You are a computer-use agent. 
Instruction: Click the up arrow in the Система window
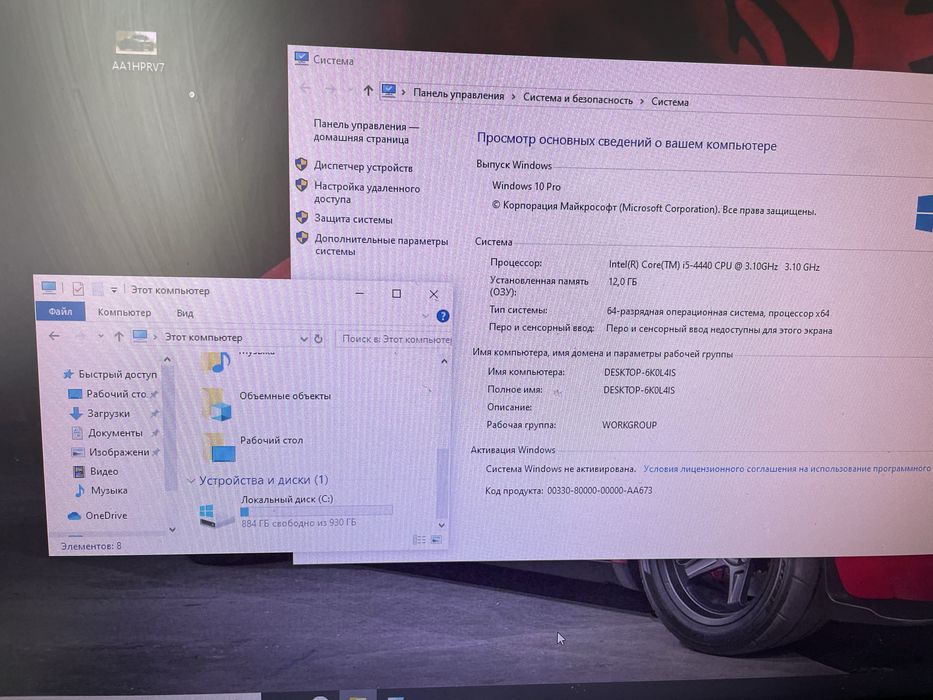(x=368, y=90)
